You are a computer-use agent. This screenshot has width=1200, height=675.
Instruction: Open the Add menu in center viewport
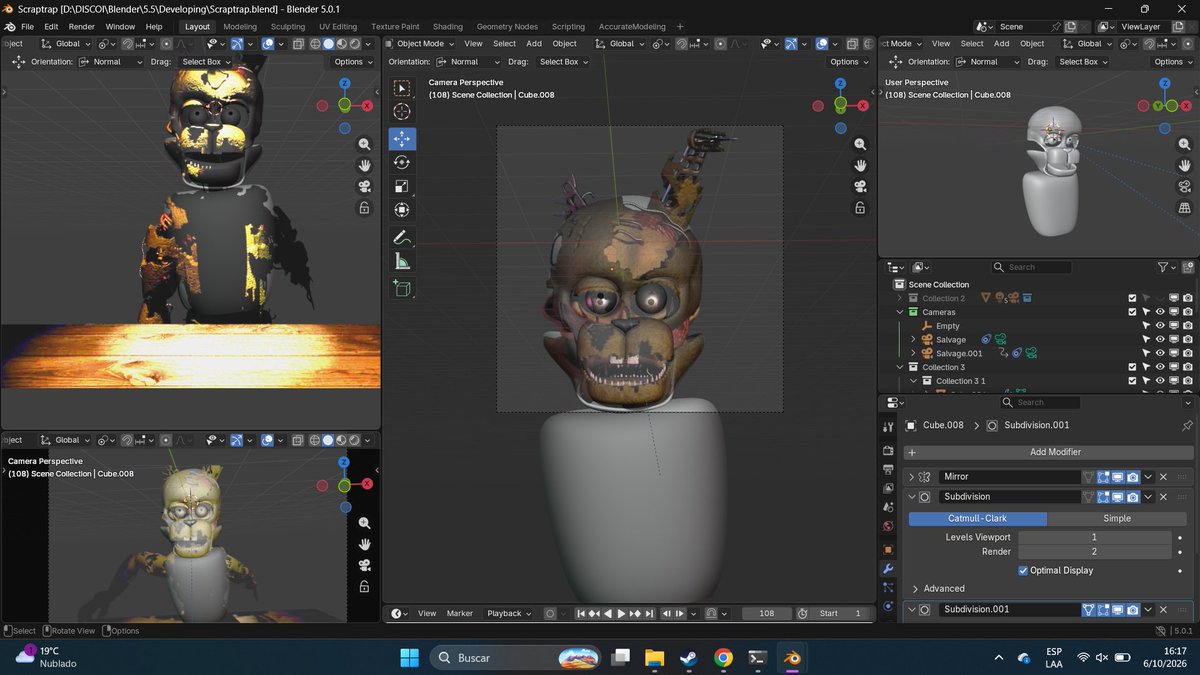(534, 44)
